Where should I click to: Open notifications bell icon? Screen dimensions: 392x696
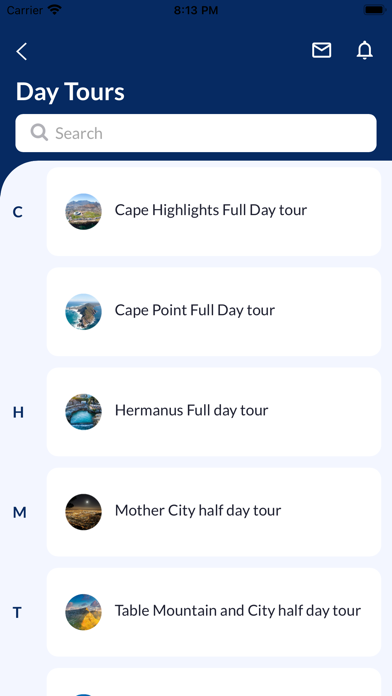pyautogui.click(x=364, y=50)
